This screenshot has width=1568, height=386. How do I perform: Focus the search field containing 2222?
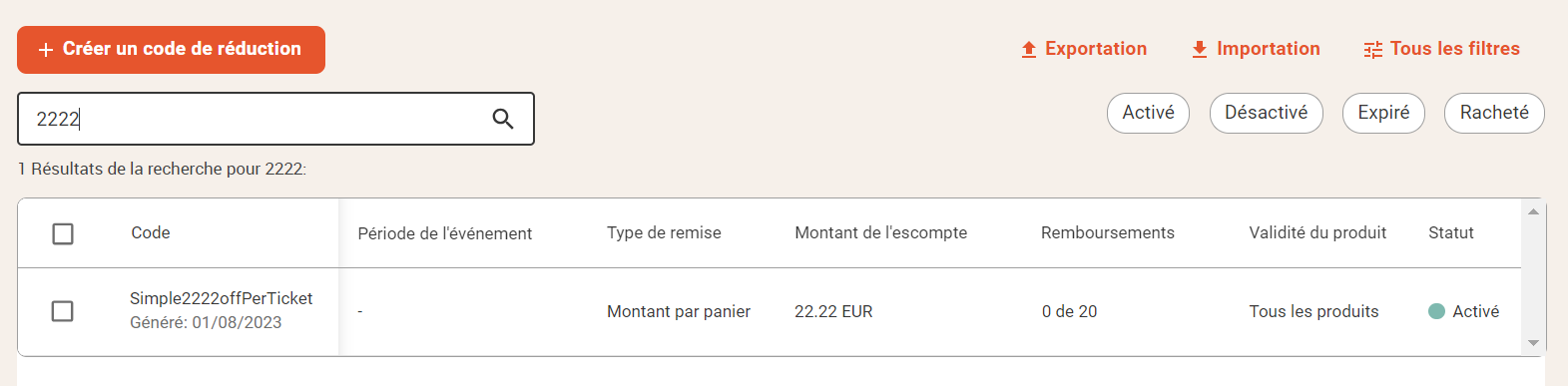tap(275, 119)
